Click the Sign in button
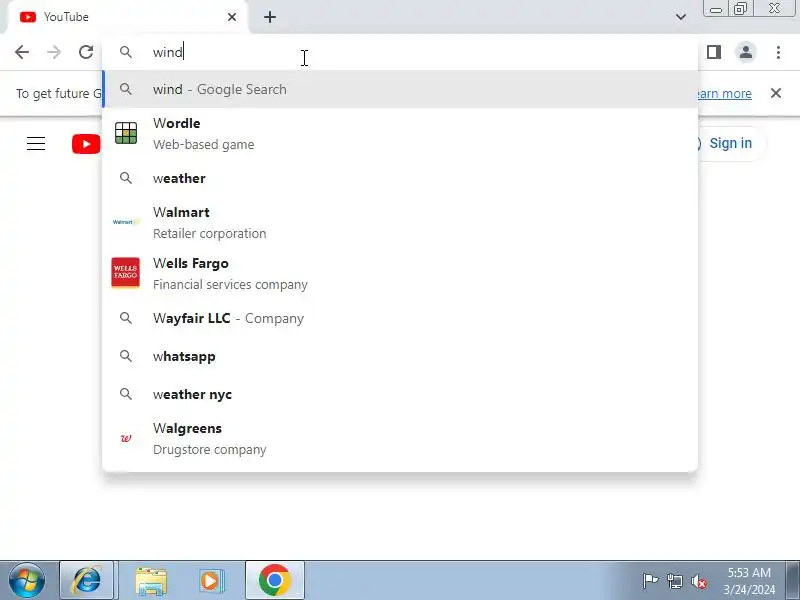Image resolution: width=800 pixels, height=600 pixels. pyautogui.click(x=730, y=143)
